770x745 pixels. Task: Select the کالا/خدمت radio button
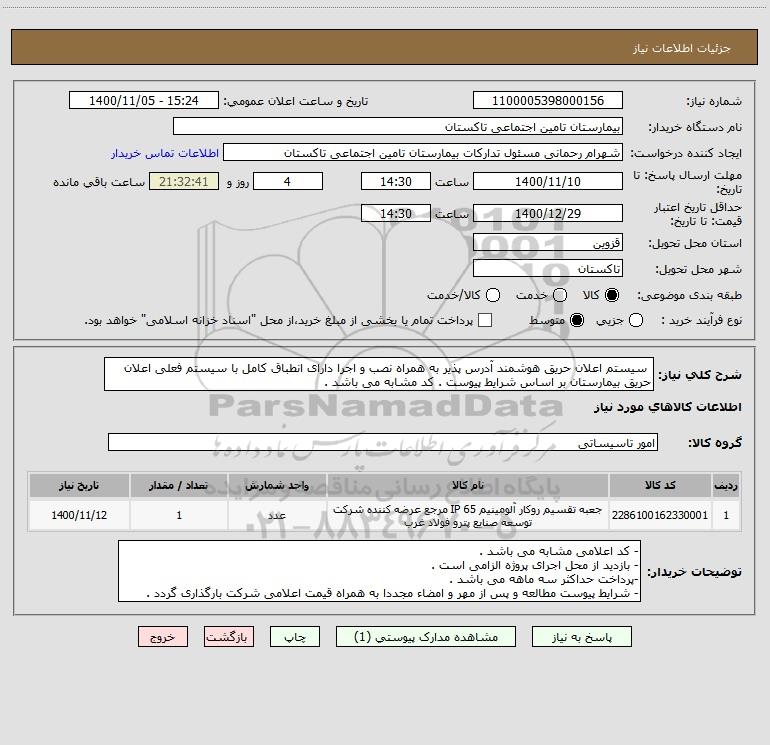pyautogui.click(x=493, y=295)
